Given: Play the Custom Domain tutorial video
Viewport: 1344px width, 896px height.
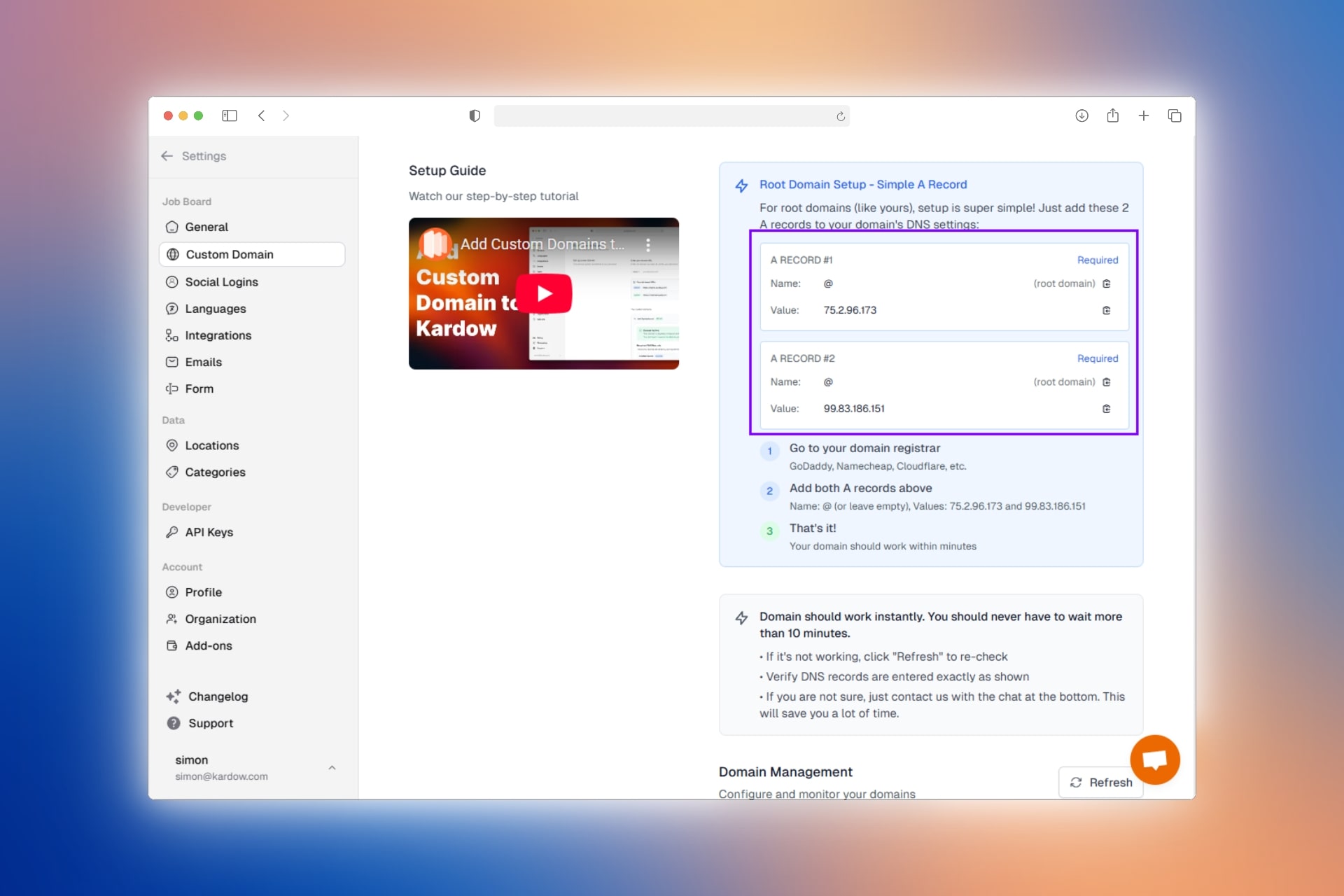Looking at the screenshot, I should (544, 293).
